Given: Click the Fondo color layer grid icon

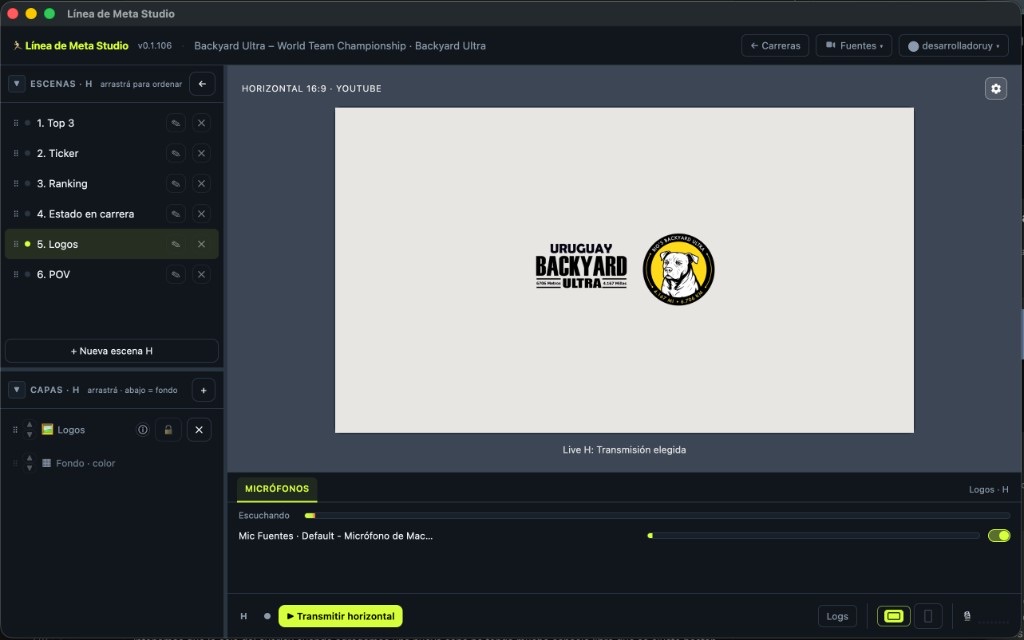Looking at the screenshot, I should pyautogui.click(x=46, y=463).
